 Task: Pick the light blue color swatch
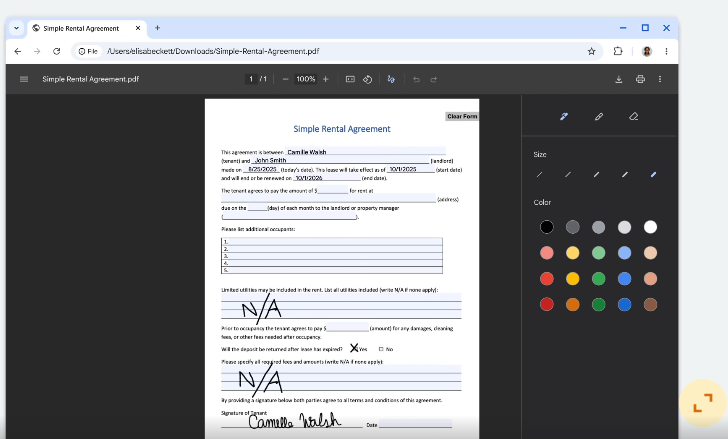click(x=624, y=253)
